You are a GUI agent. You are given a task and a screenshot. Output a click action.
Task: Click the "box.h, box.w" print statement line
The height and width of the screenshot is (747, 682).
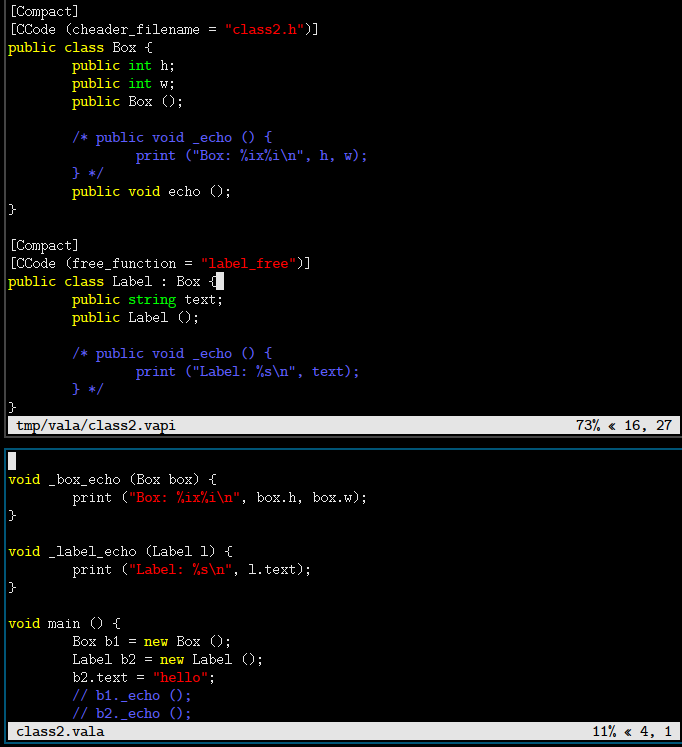tap(220, 498)
